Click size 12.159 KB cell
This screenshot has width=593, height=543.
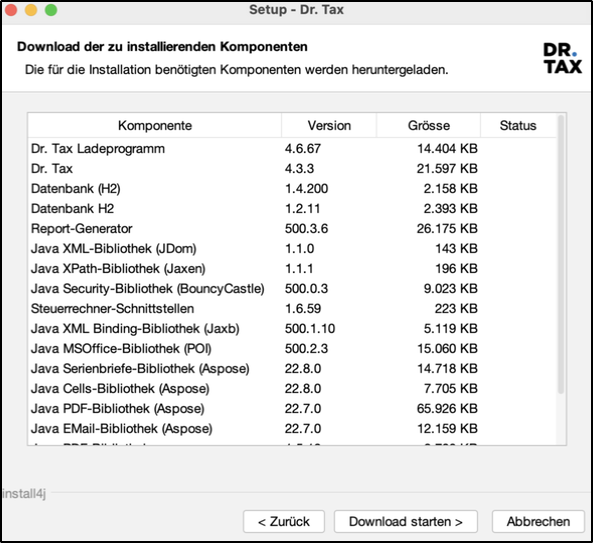tap(447, 429)
